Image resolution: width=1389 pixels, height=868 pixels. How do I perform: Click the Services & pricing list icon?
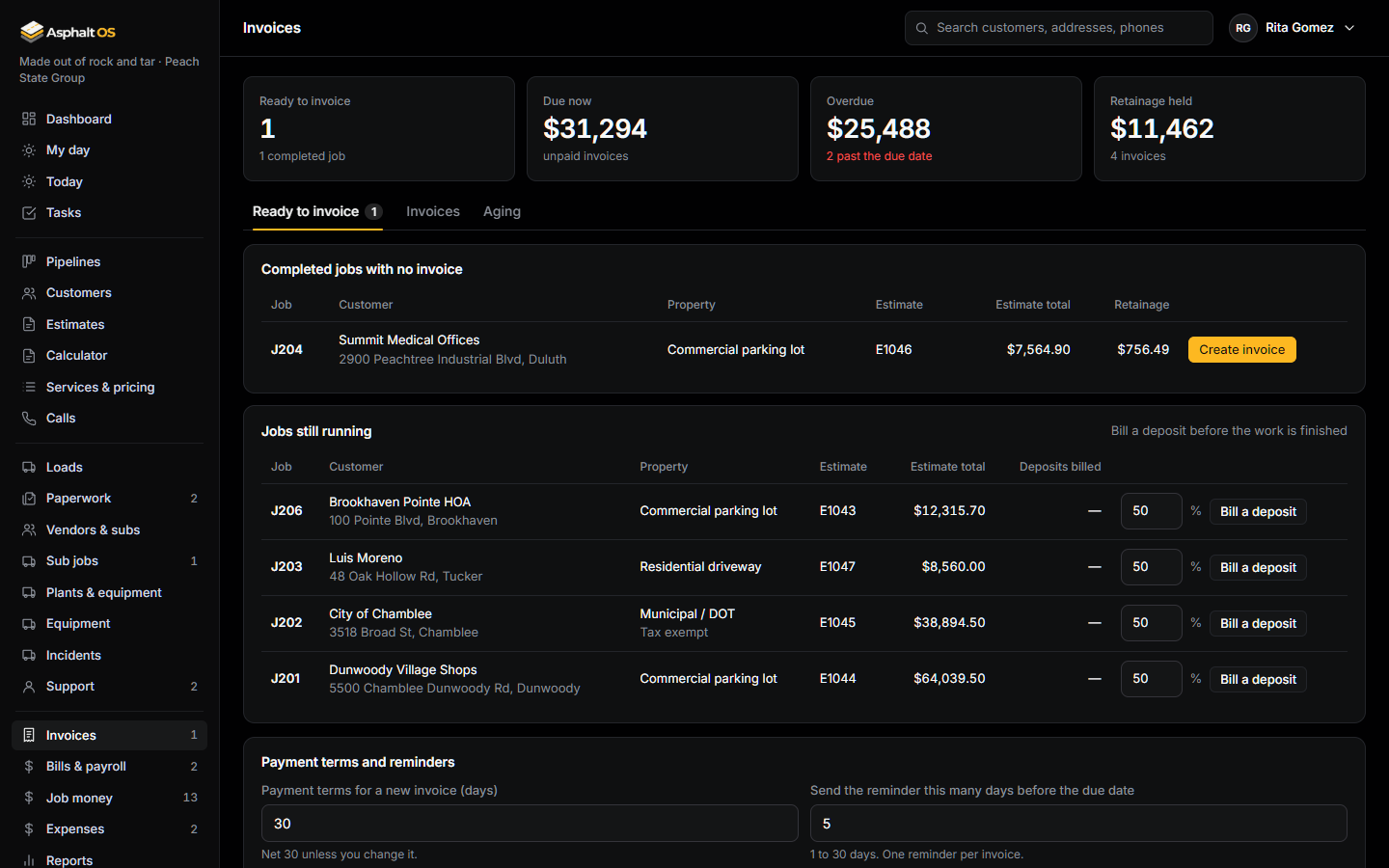pos(29,387)
